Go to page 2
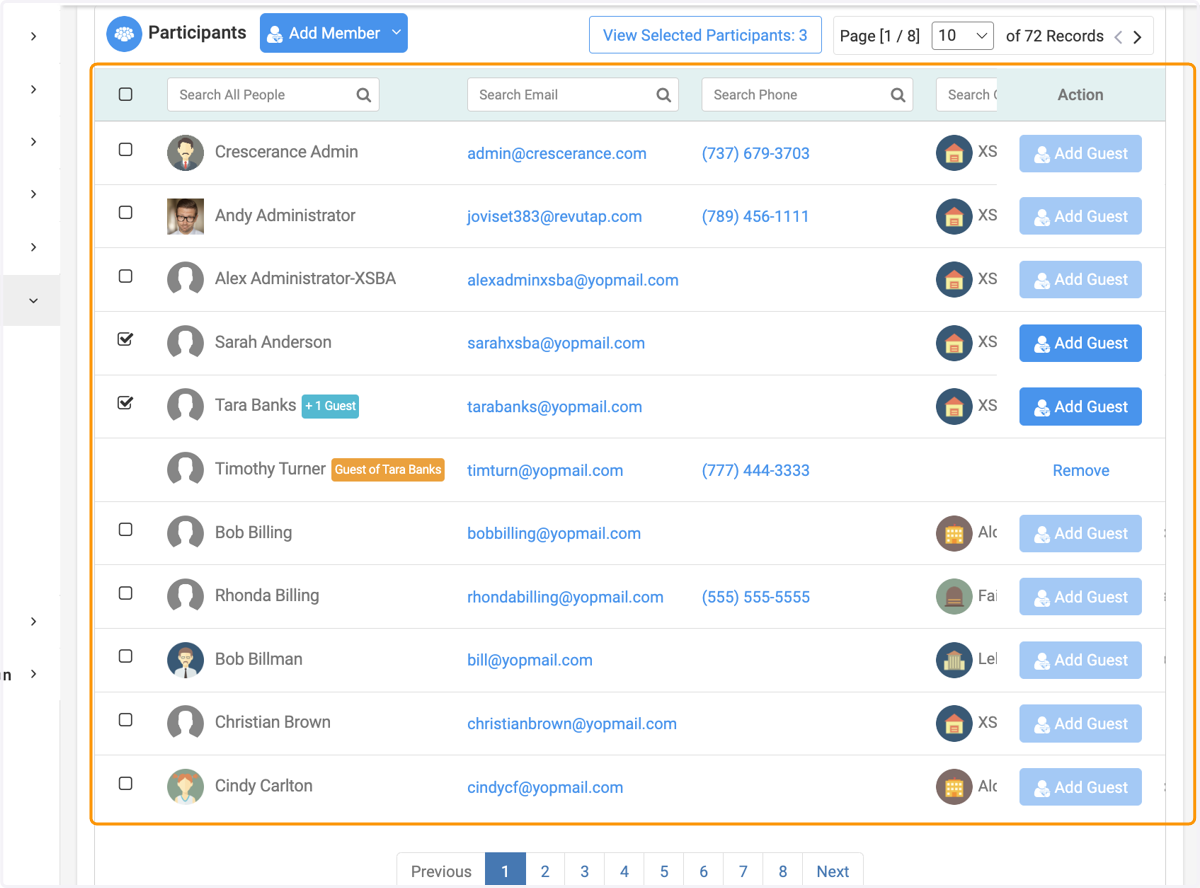The width and height of the screenshot is (1200, 888). tap(545, 870)
